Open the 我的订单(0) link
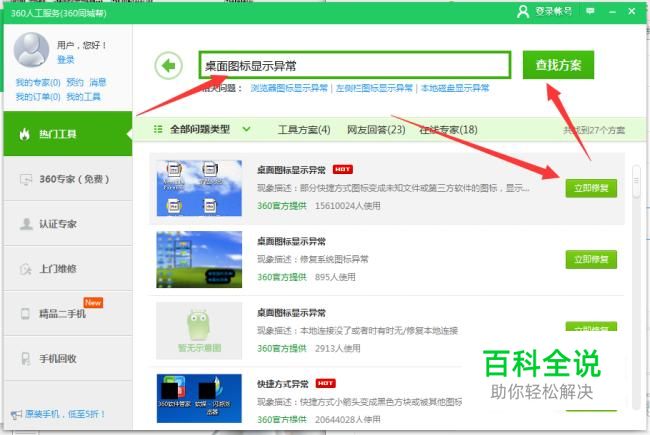 (x=38, y=97)
